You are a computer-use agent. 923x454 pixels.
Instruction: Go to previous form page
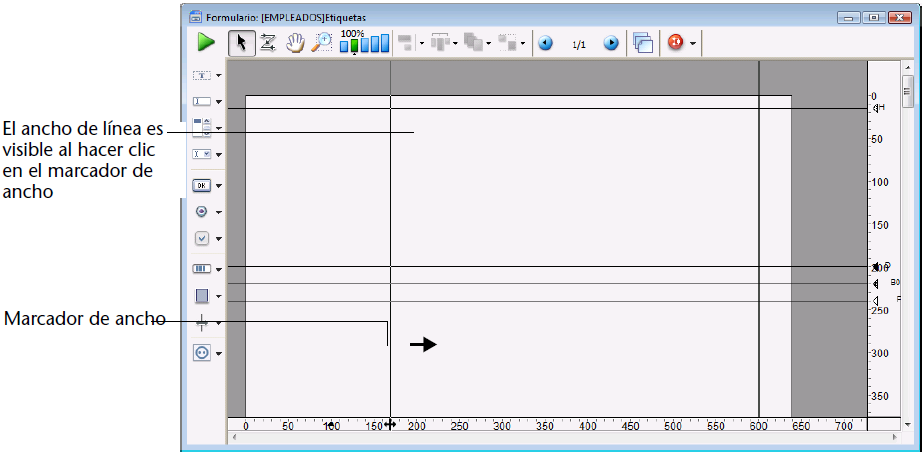click(545, 44)
